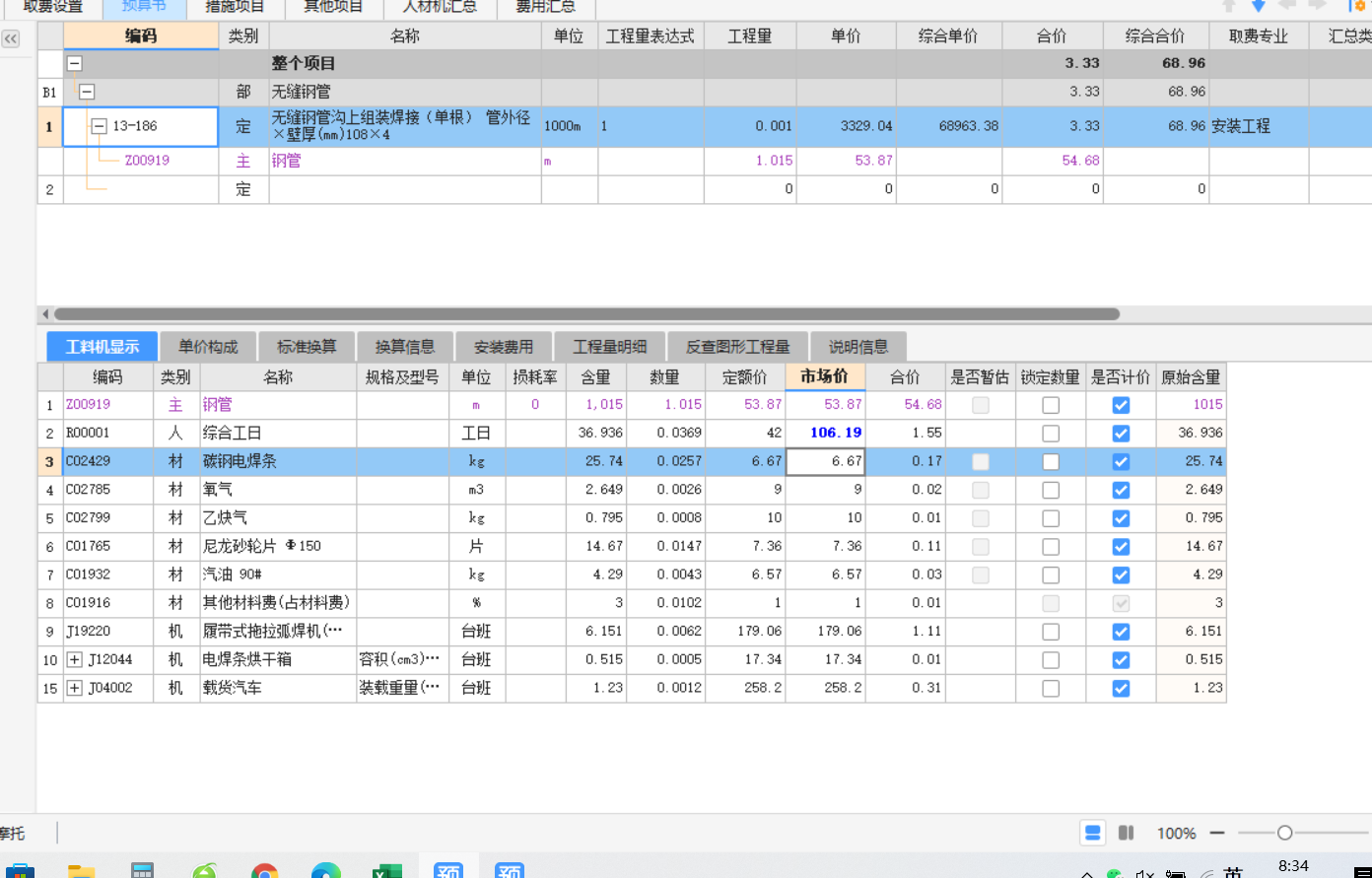Open the 标准换算 tab

[x=307, y=347]
